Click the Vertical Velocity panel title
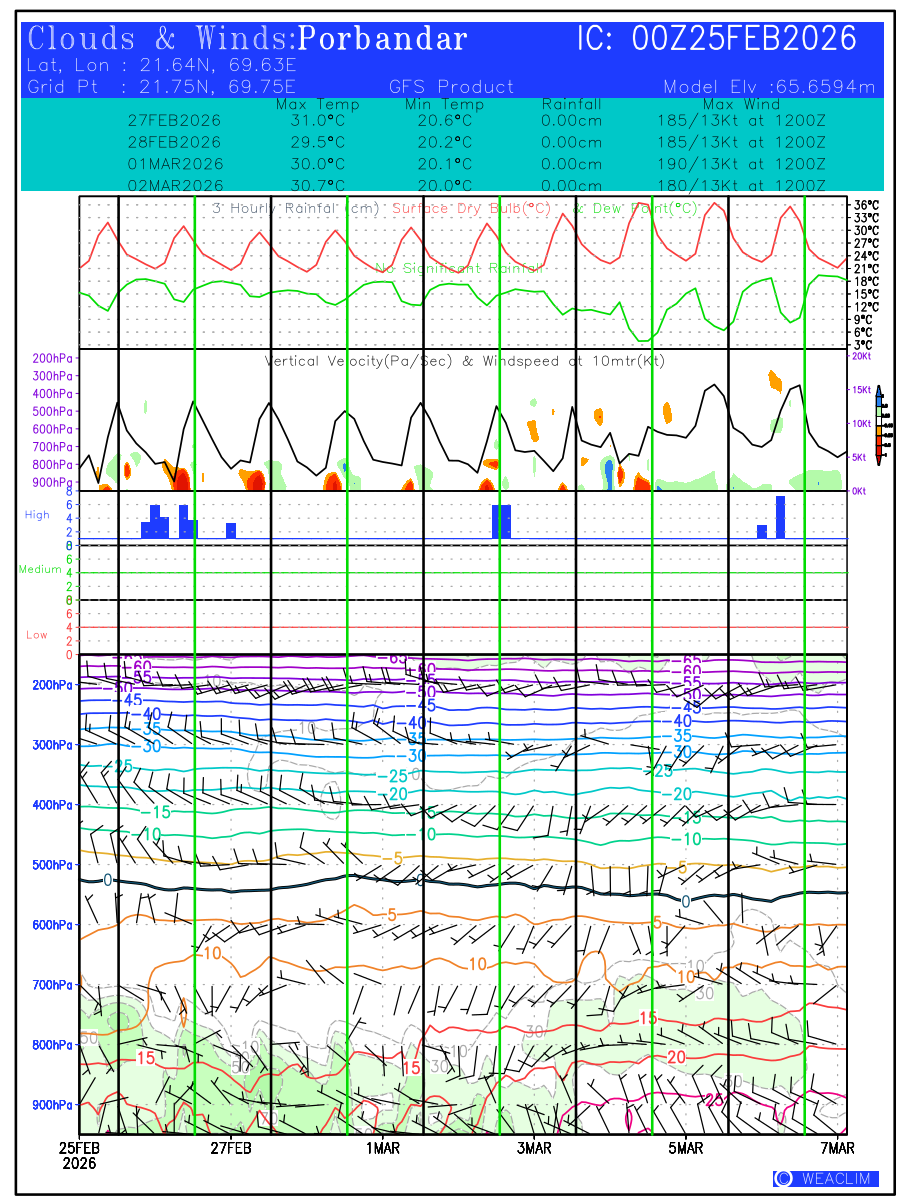This screenshot has height=1200, width=900. [x=465, y=361]
